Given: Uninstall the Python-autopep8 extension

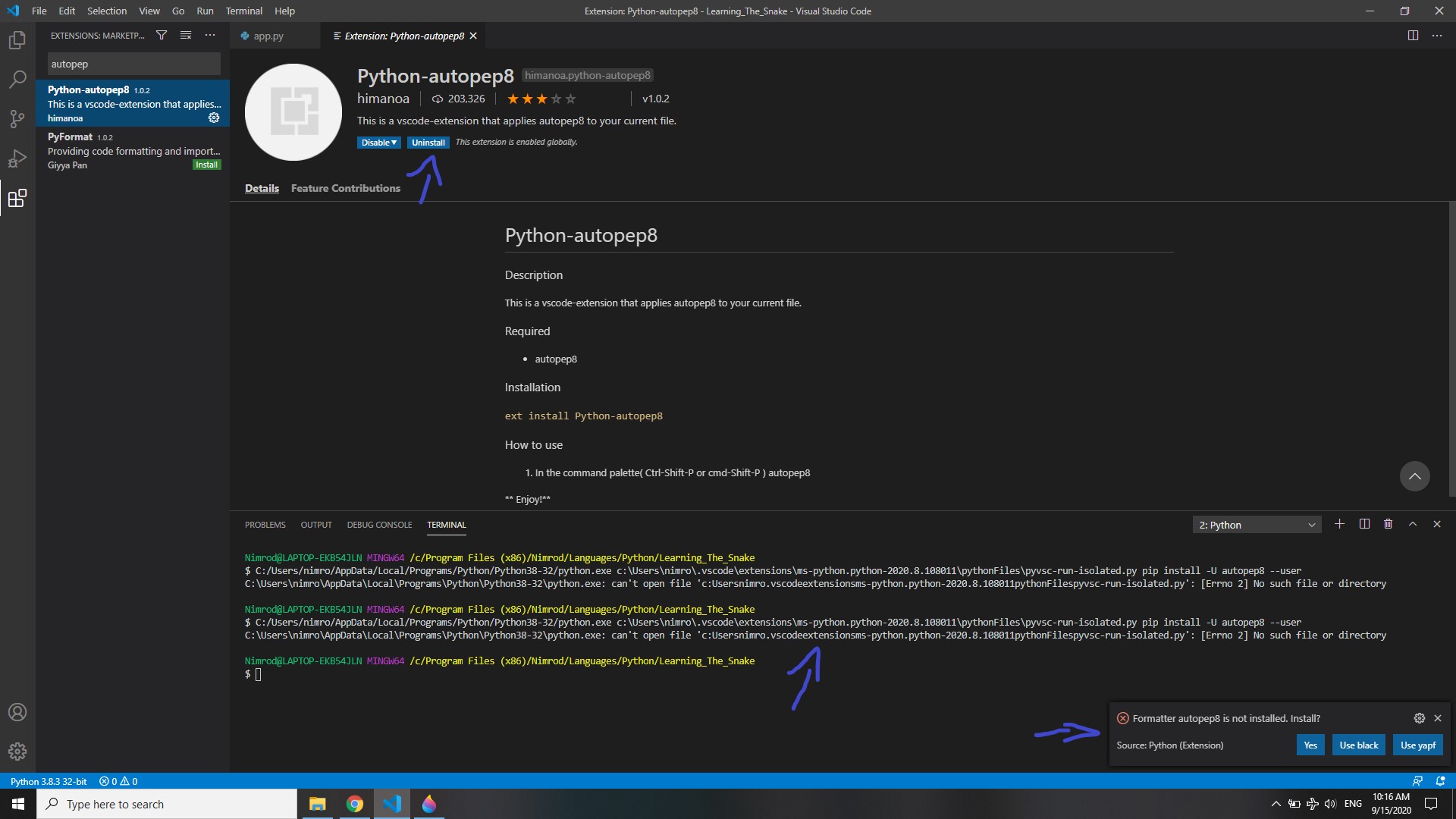Looking at the screenshot, I should click(x=428, y=142).
